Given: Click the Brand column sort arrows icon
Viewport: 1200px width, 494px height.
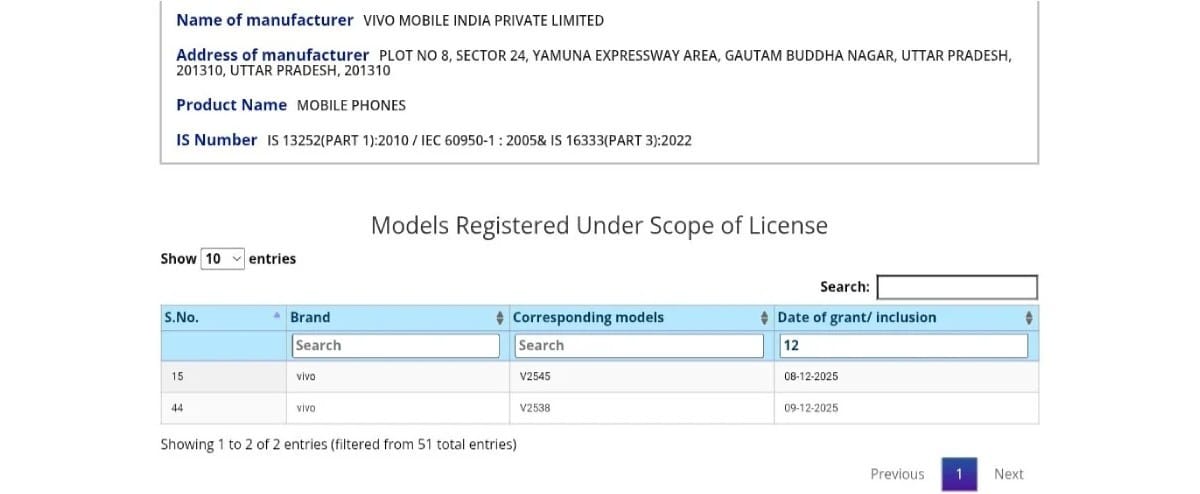Looking at the screenshot, I should [499, 318].
